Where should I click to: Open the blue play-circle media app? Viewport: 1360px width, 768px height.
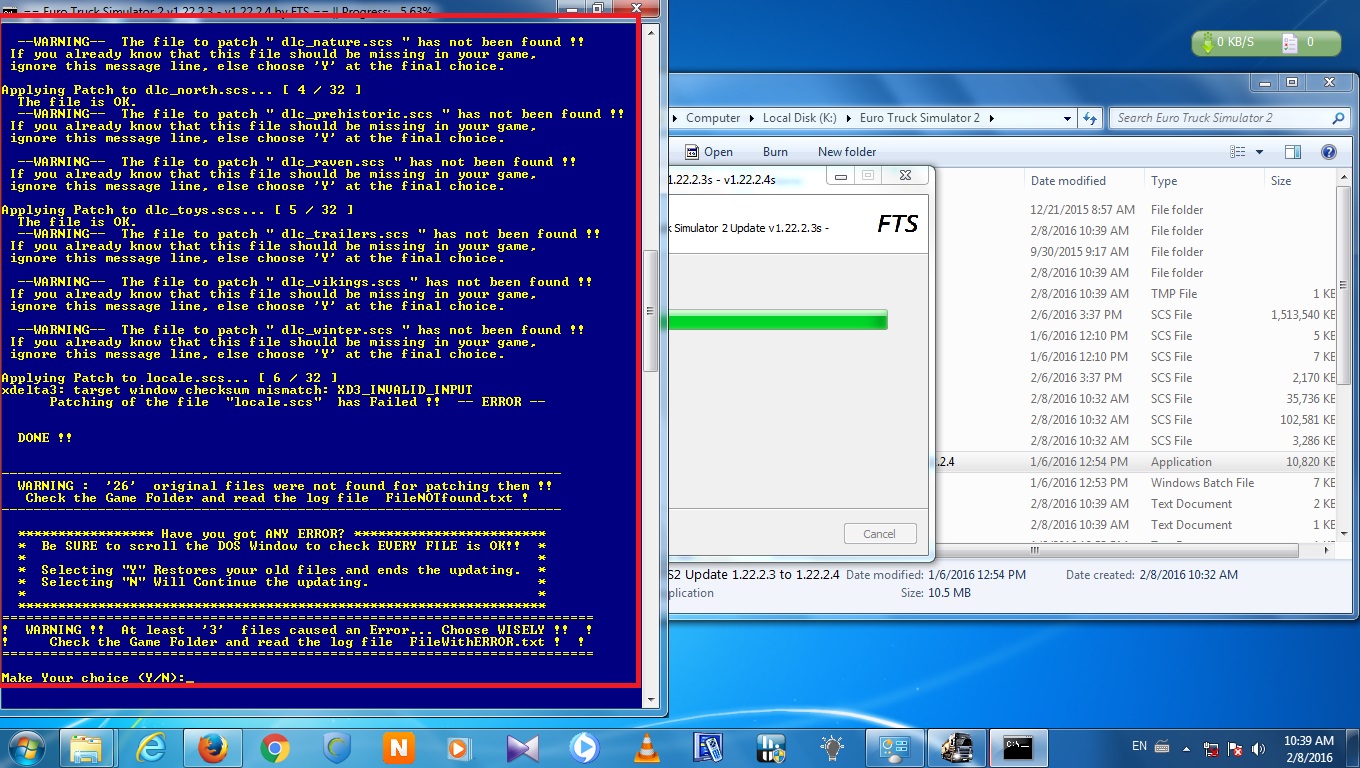click(x=585, y=748)
